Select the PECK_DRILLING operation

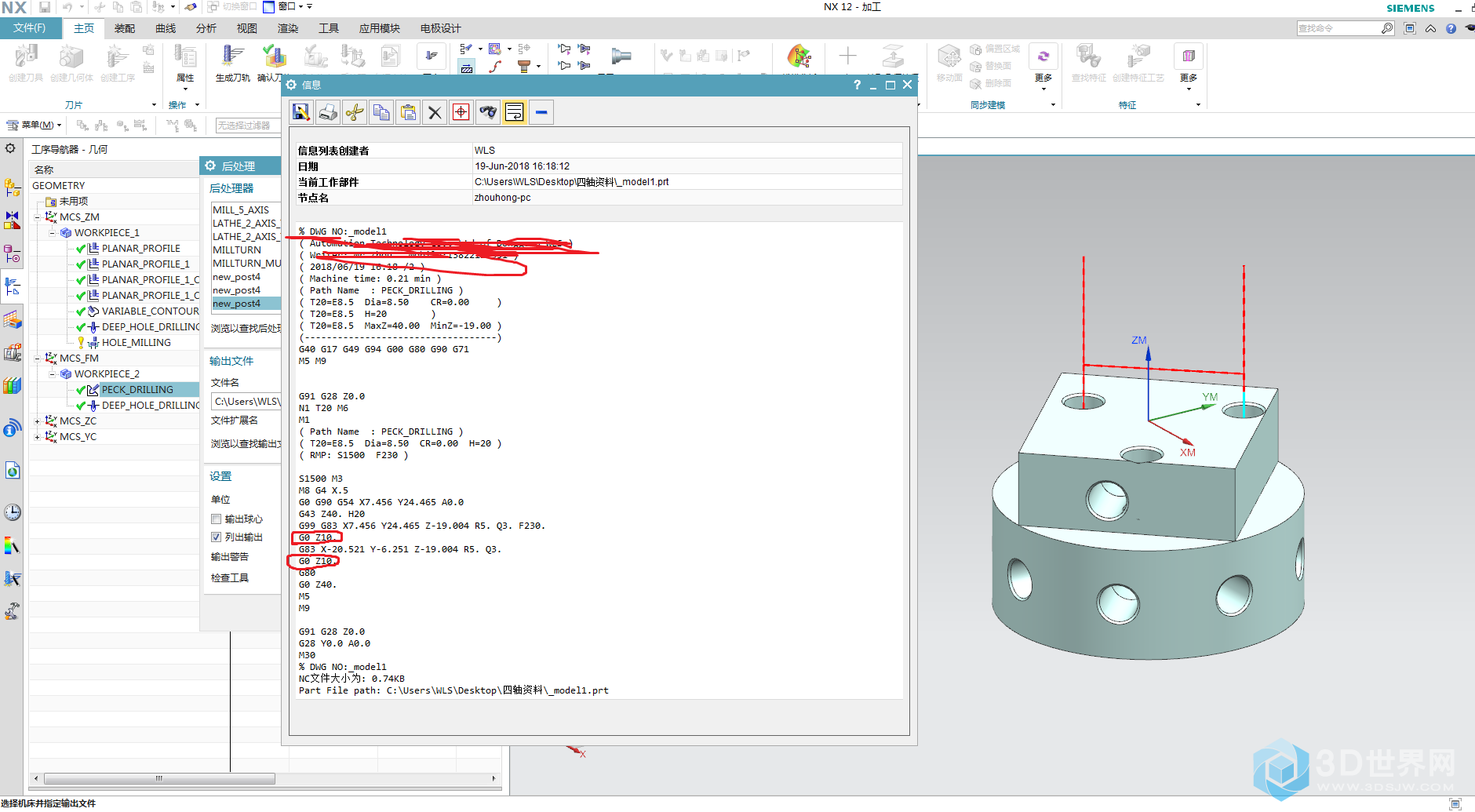138,390
